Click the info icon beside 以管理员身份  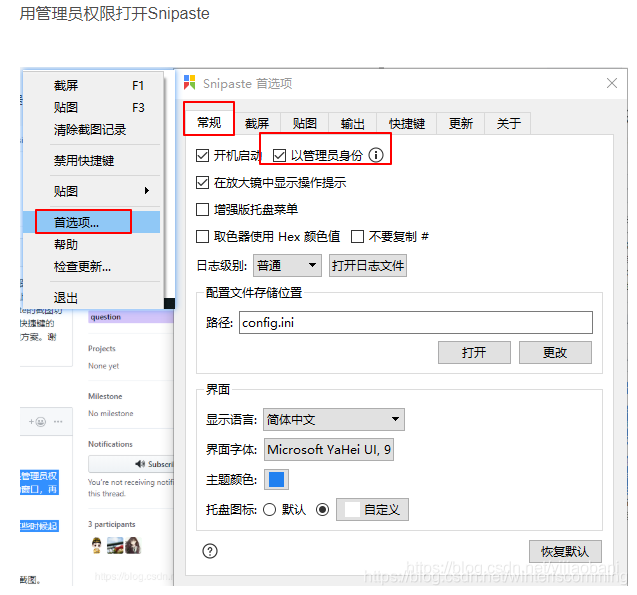click(x=376, y=155)
